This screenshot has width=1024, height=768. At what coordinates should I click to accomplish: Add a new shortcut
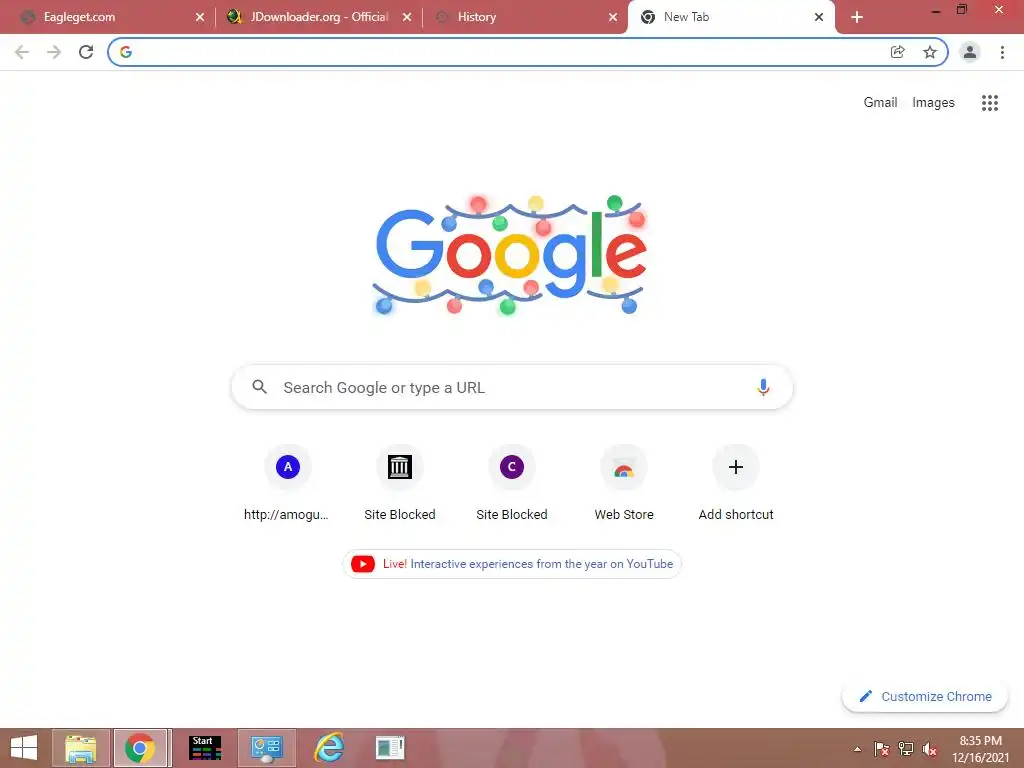(736, 483)
